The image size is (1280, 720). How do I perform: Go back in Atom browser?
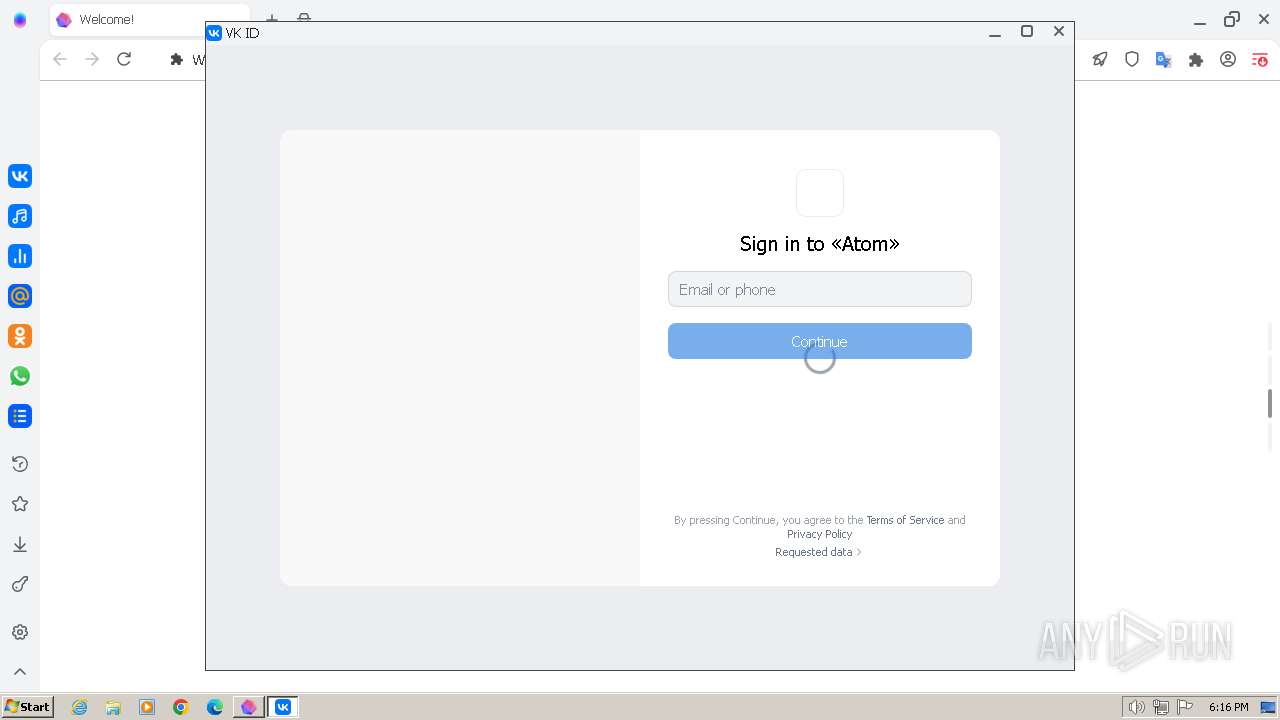(x=60, y=59)
